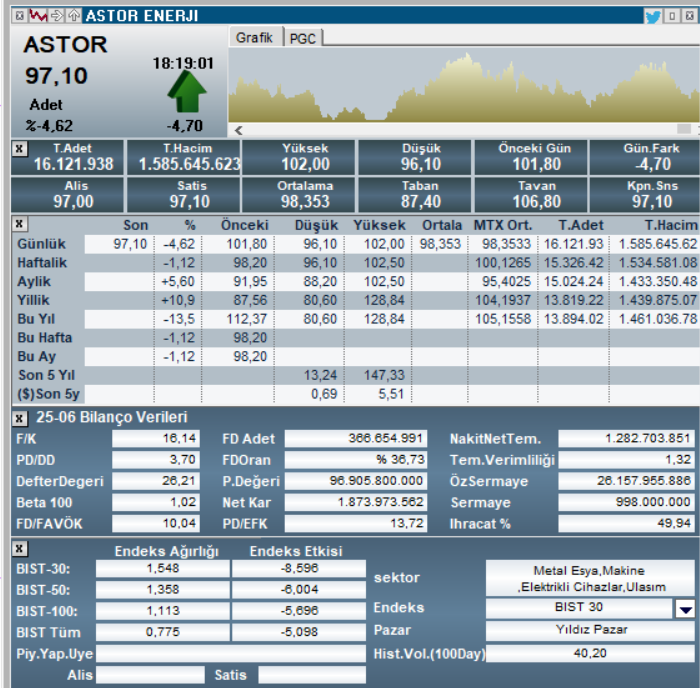Click the Önceki column header
This screenshot has width=700, height=688.
tap(245, 225)
